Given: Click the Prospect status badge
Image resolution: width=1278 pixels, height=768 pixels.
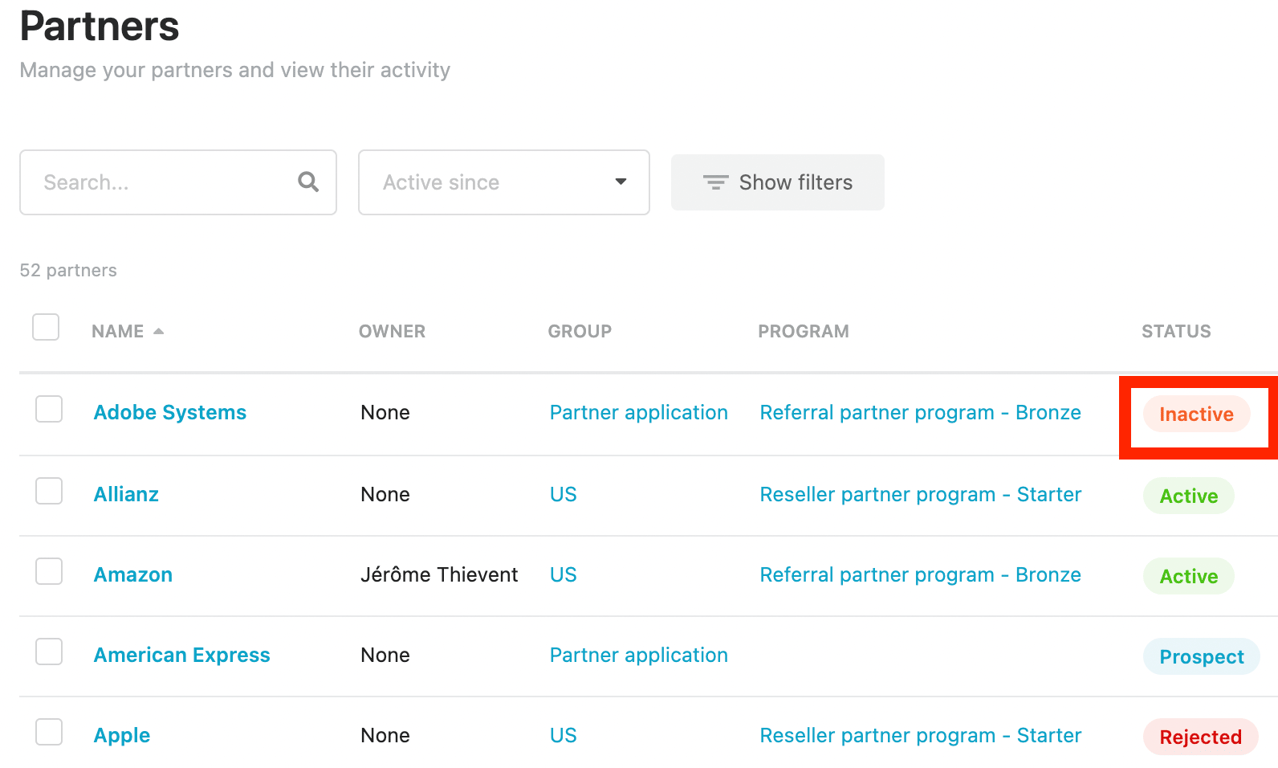Looking at the screenshot, I should click(x=1201, y=657).
